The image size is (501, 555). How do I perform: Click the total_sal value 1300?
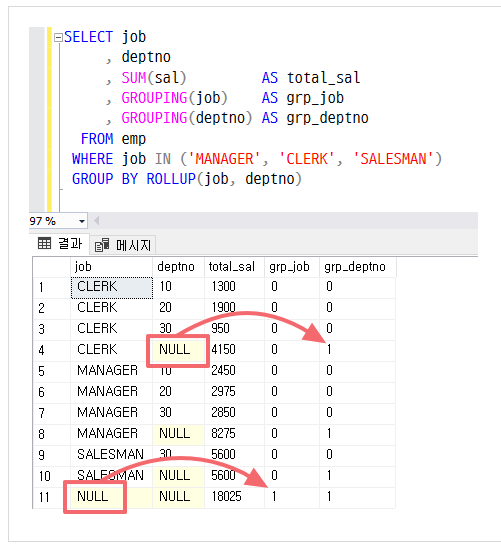(x=234, y=287)
